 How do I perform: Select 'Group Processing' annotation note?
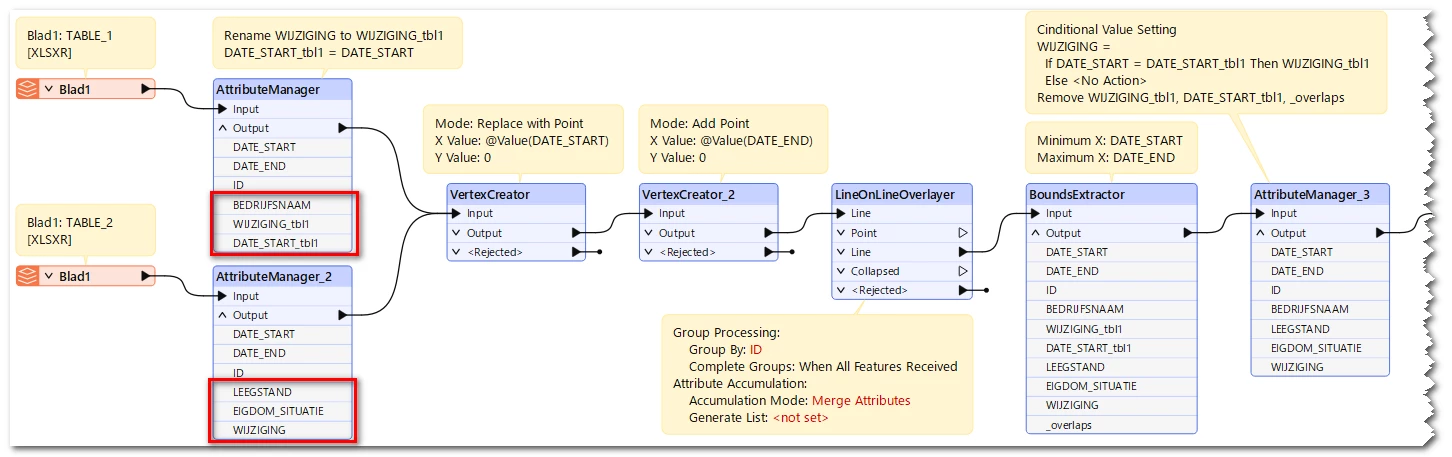tap(816, 374)
